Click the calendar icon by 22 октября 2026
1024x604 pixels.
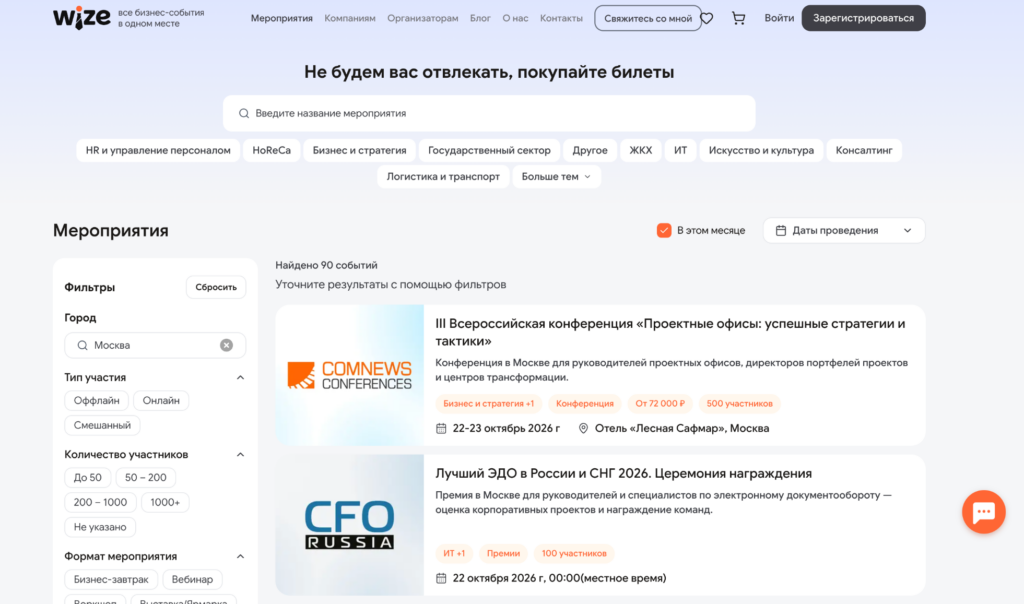click(441, 578)
